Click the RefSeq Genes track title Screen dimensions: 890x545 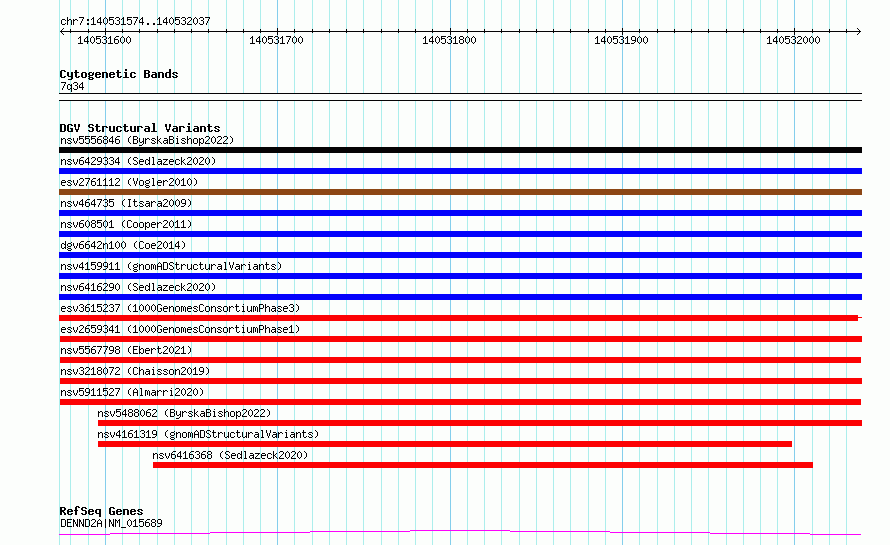click(x=101, y=511)
